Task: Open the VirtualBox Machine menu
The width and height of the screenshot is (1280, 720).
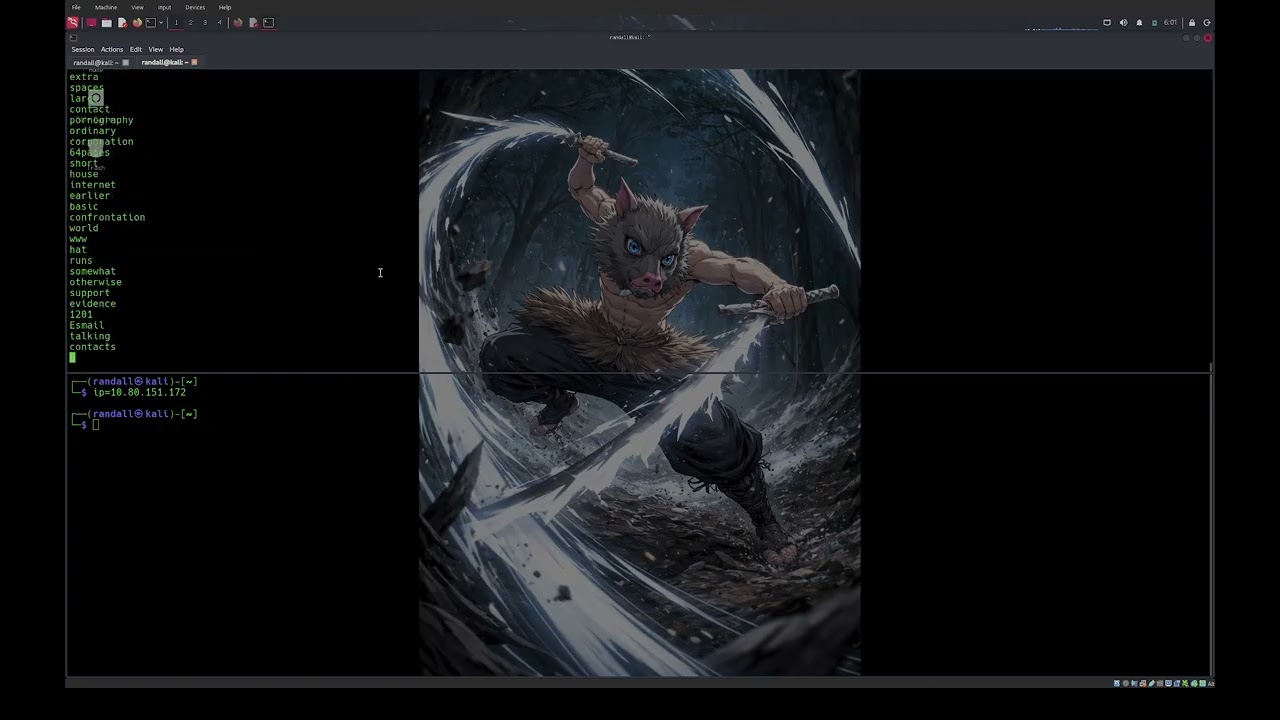Action: coord(106,7)
